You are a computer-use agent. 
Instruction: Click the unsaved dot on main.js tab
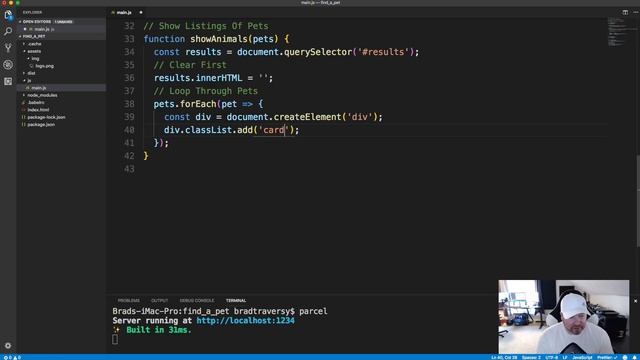pos(141,13)
